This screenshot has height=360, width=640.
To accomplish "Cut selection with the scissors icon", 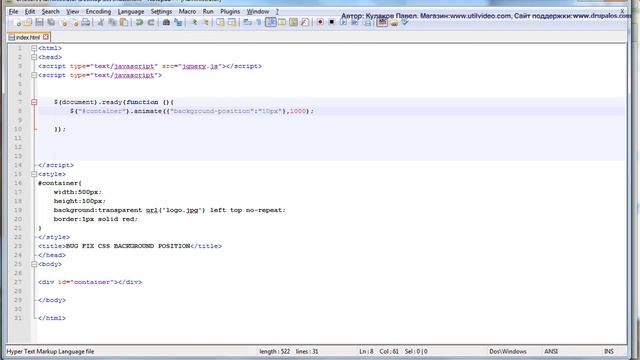I will (x=100, y=22).
